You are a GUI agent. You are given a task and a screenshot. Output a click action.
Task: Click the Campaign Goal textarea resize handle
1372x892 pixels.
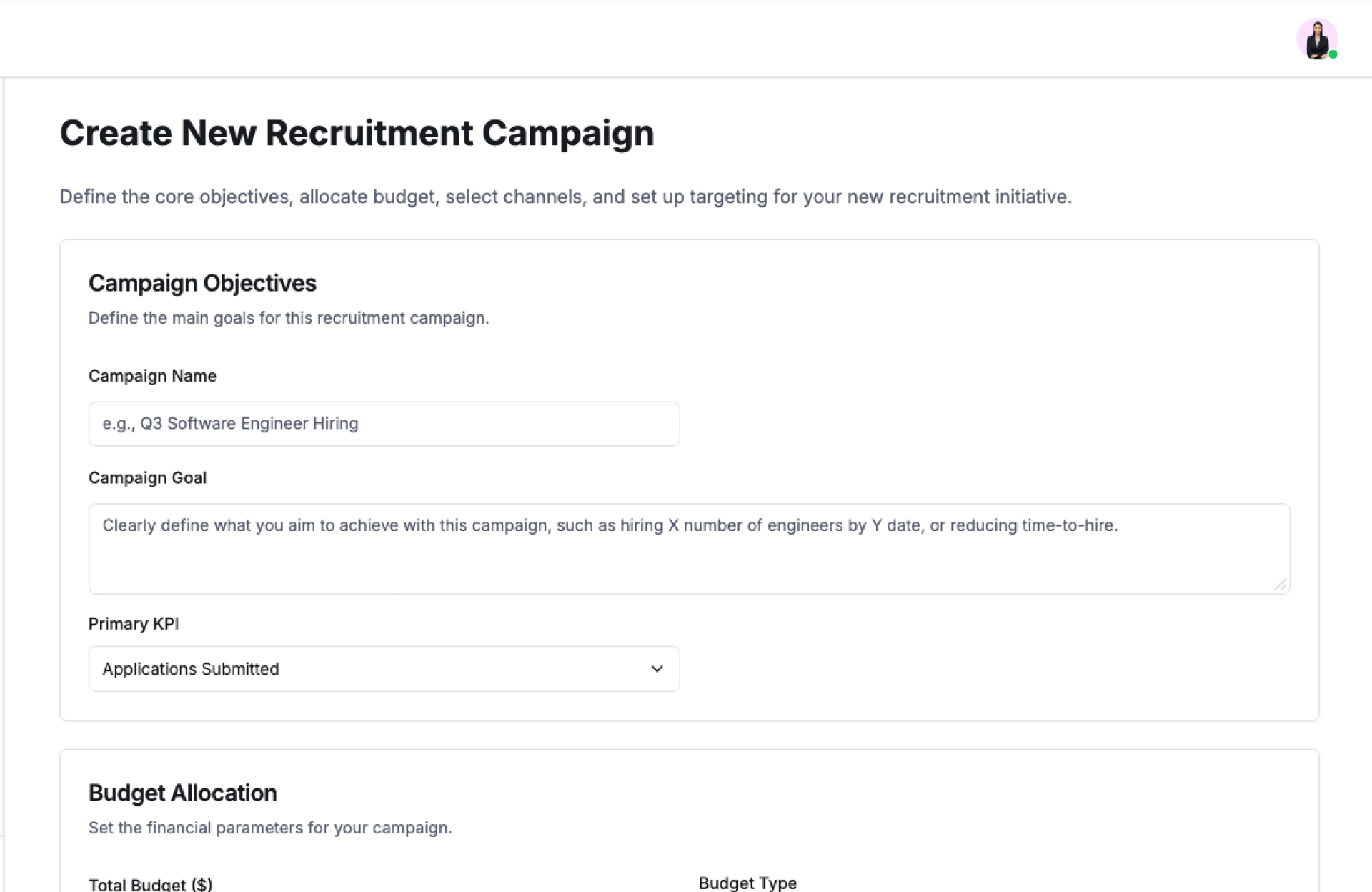(1280, 585)
